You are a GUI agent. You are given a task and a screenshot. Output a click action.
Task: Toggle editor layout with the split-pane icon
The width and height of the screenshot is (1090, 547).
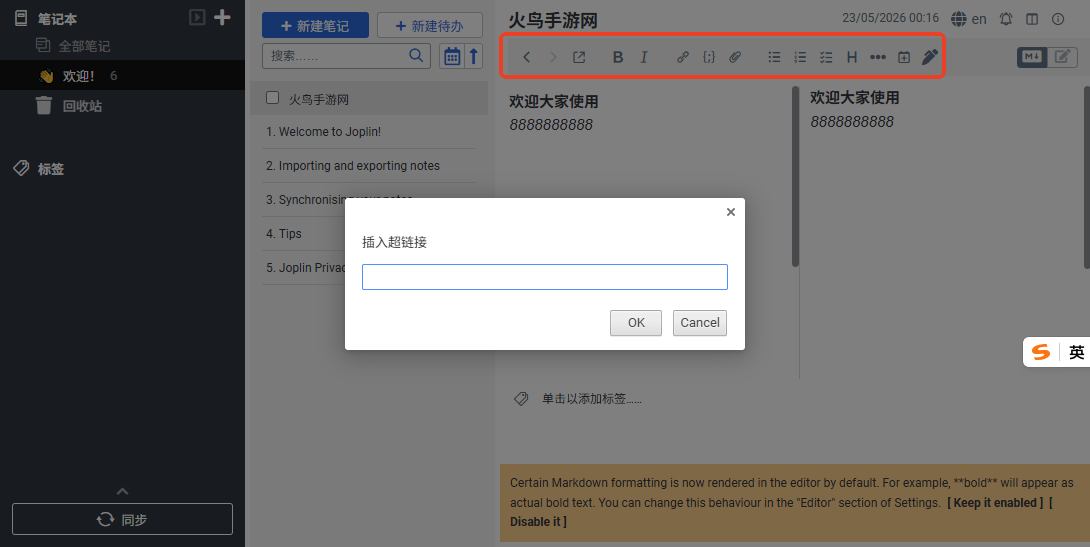point(1032,19)
